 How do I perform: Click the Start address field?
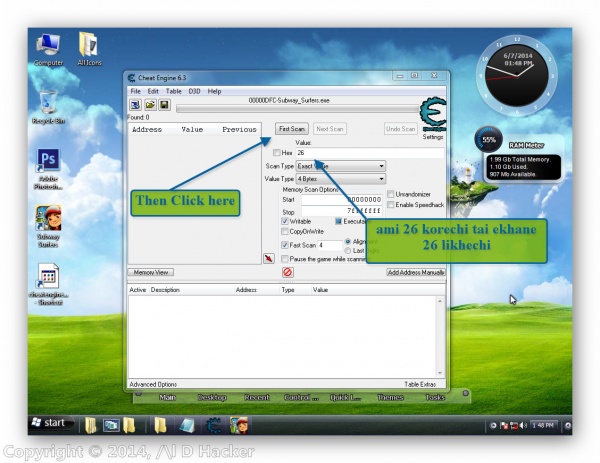342,199
